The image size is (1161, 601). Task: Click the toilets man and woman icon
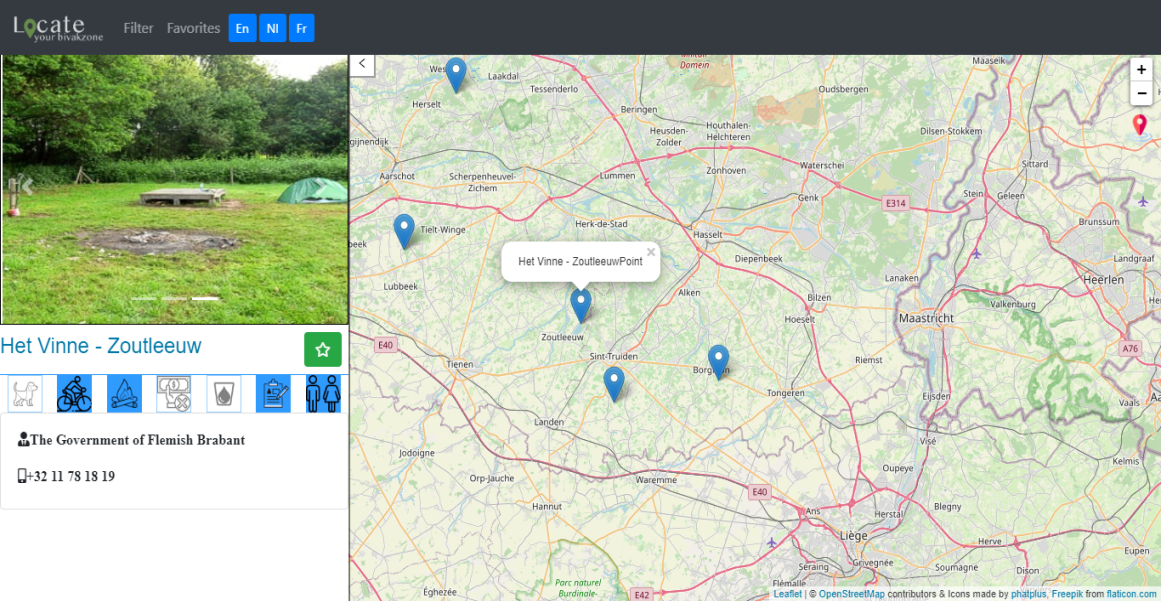click(324, 394)
